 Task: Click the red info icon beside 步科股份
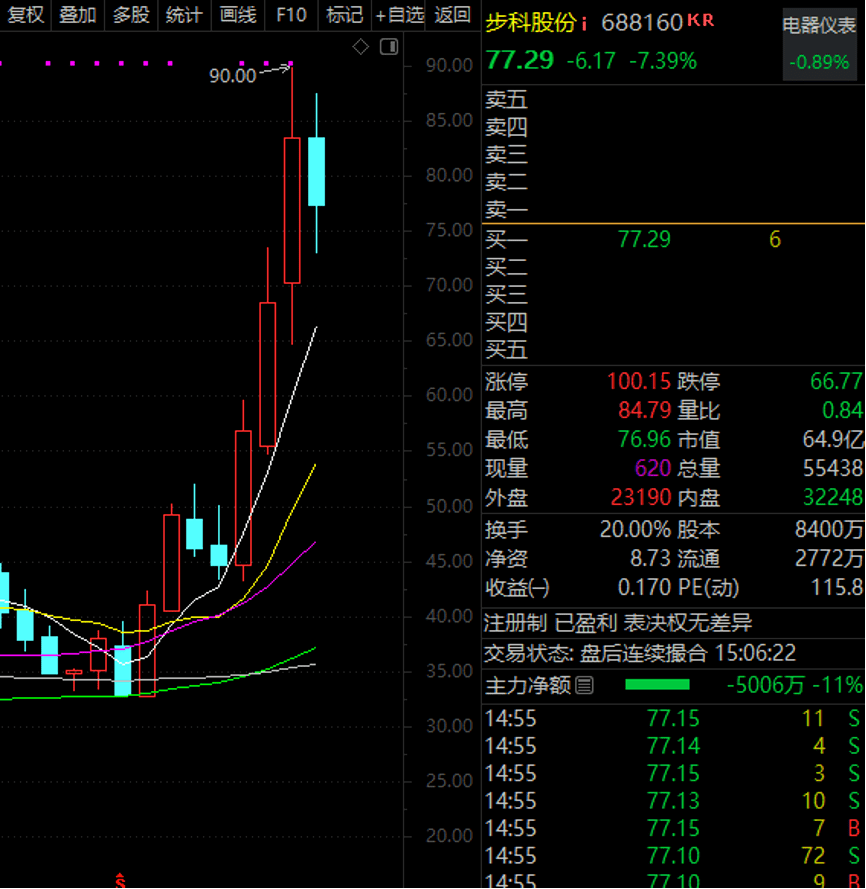tap(585, 22)
